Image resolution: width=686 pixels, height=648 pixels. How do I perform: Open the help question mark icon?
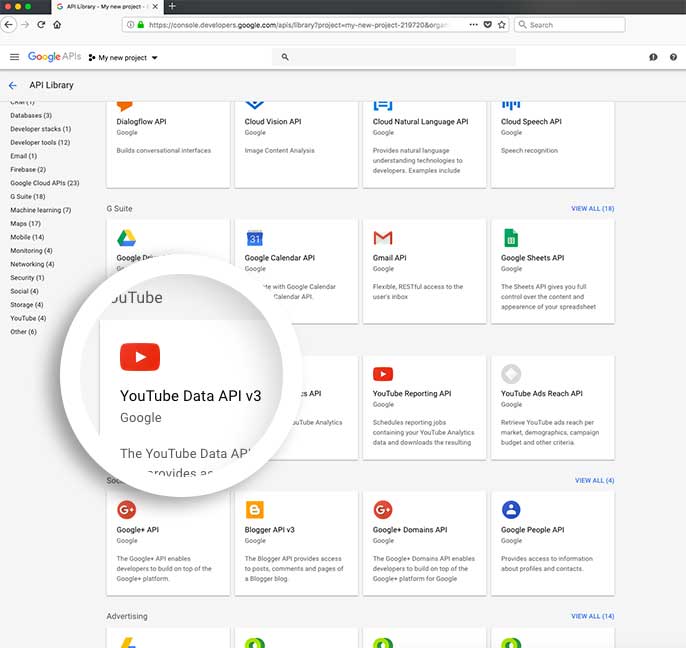[673, 57]
